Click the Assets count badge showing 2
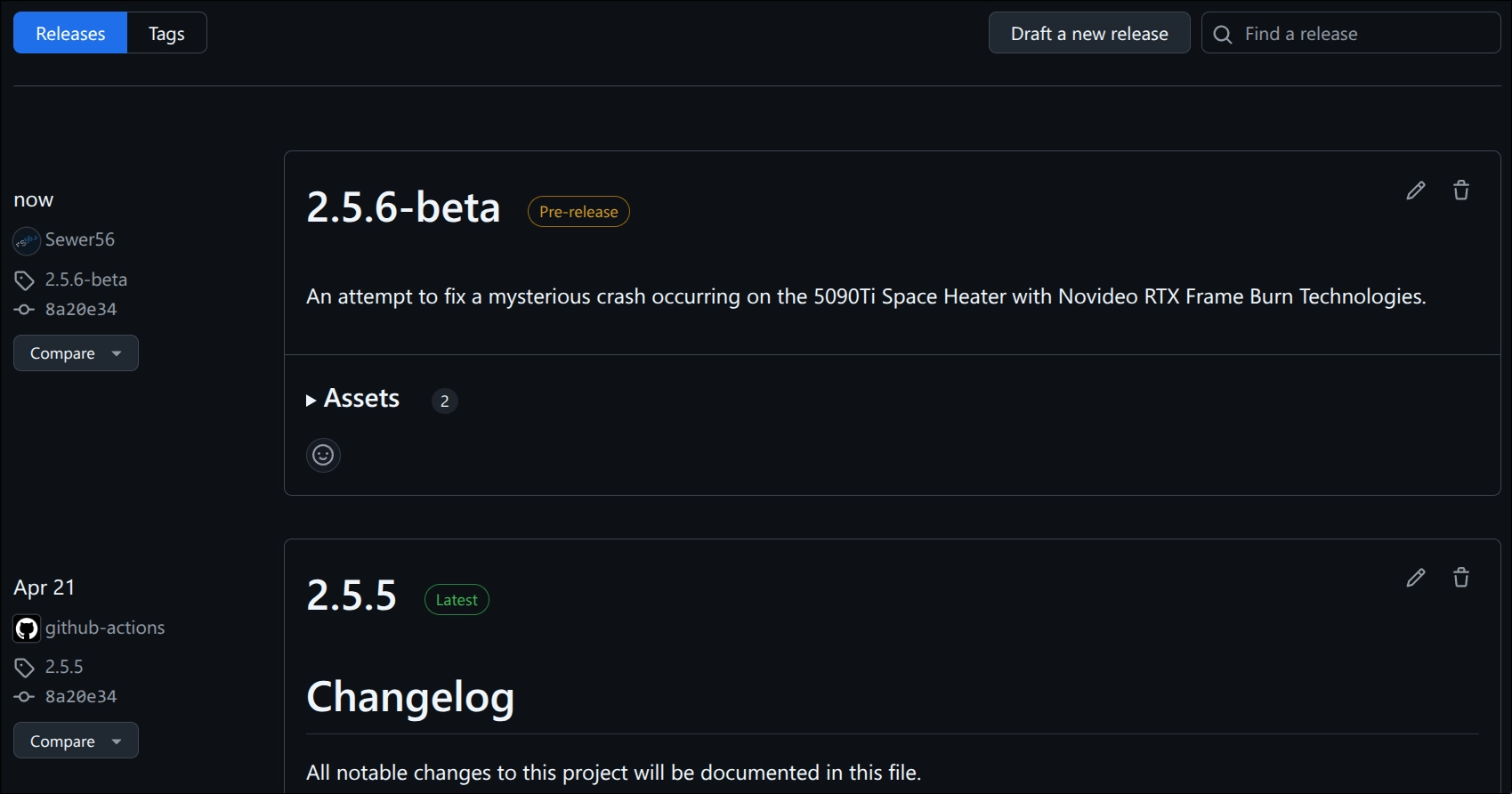The image size is (1512, 794). (x=445, y=401)
